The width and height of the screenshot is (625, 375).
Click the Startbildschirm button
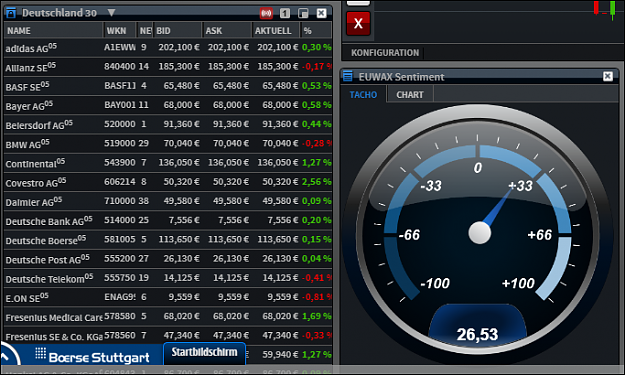coord(204,353)
